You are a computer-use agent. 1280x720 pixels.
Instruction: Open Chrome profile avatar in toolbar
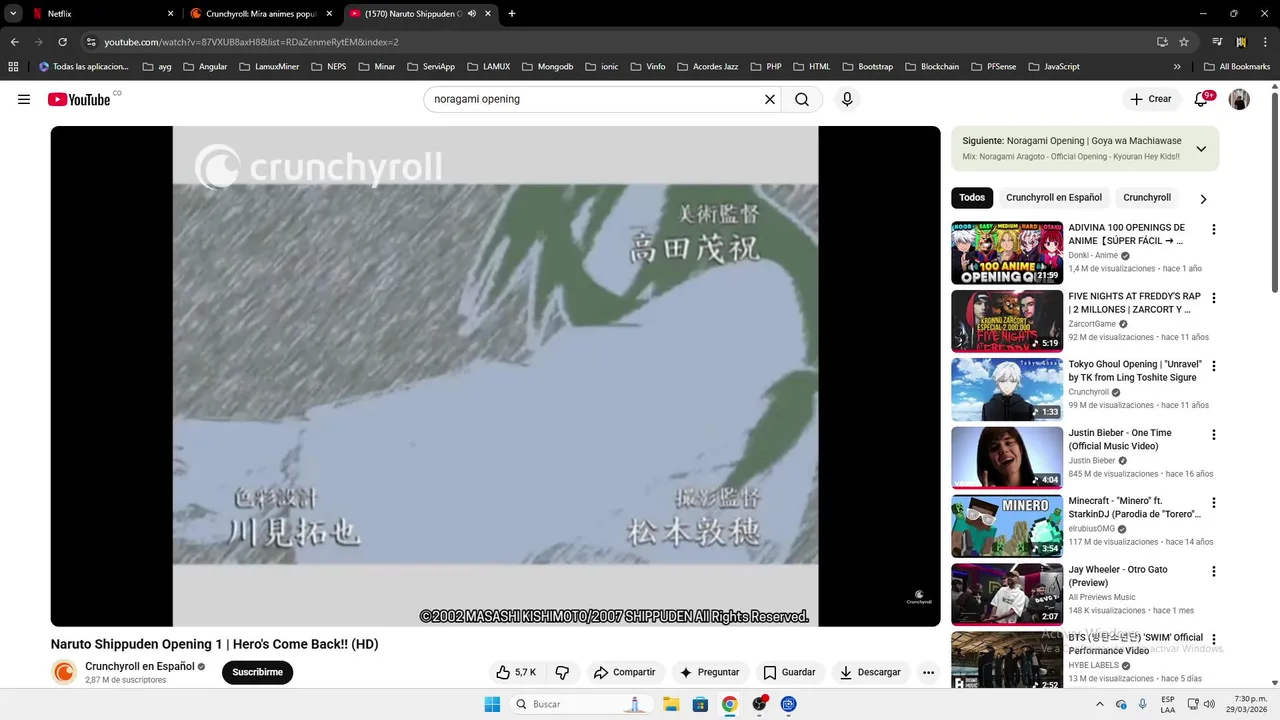1241,42
